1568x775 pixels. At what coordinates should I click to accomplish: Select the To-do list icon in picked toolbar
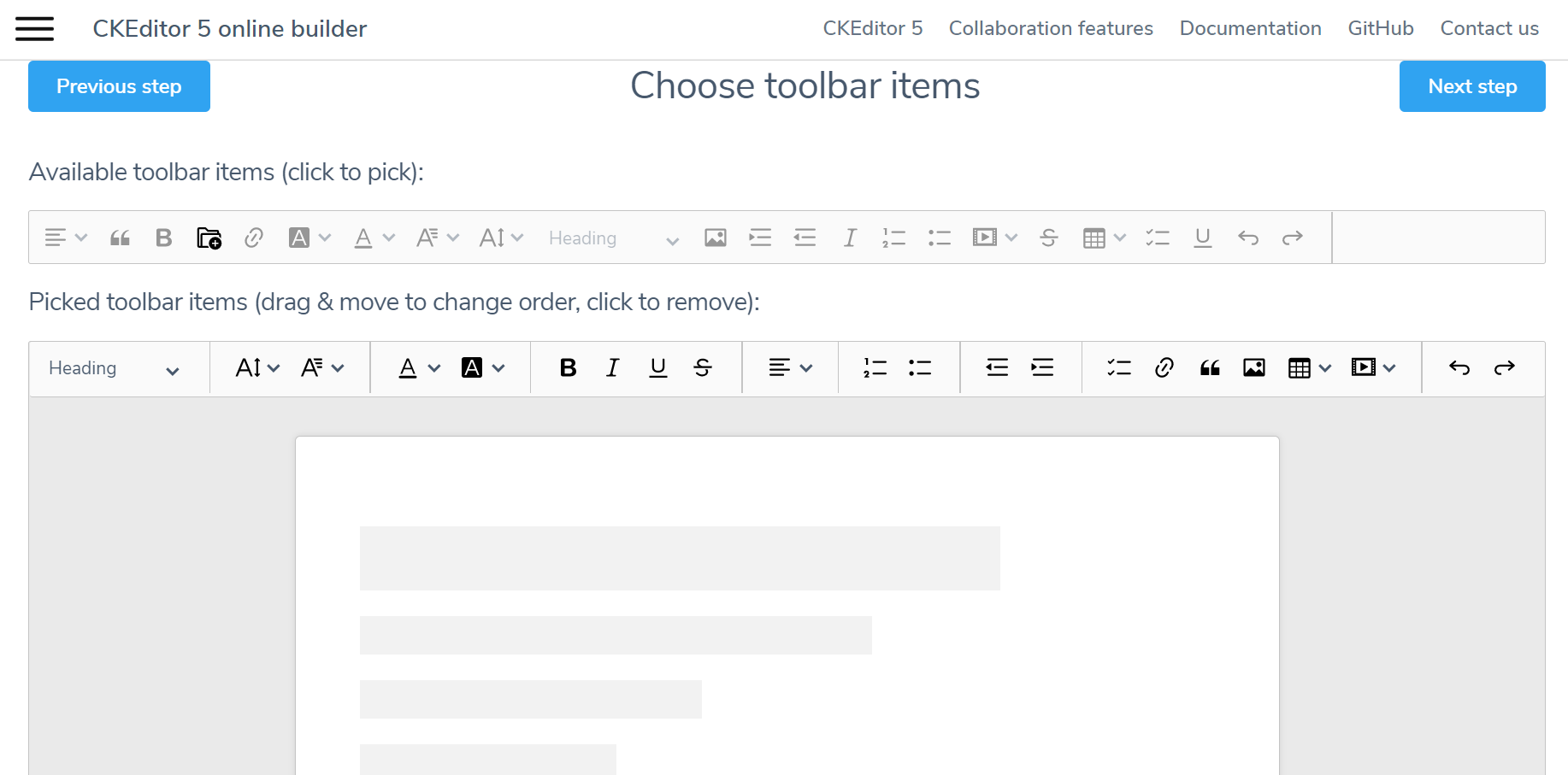(1117, 367)
